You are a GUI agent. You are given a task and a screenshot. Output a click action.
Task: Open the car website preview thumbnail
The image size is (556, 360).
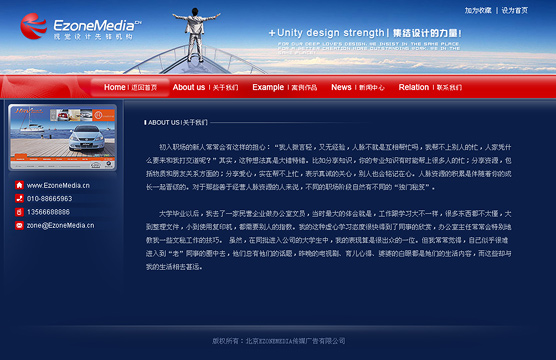(x=62, y=137)
